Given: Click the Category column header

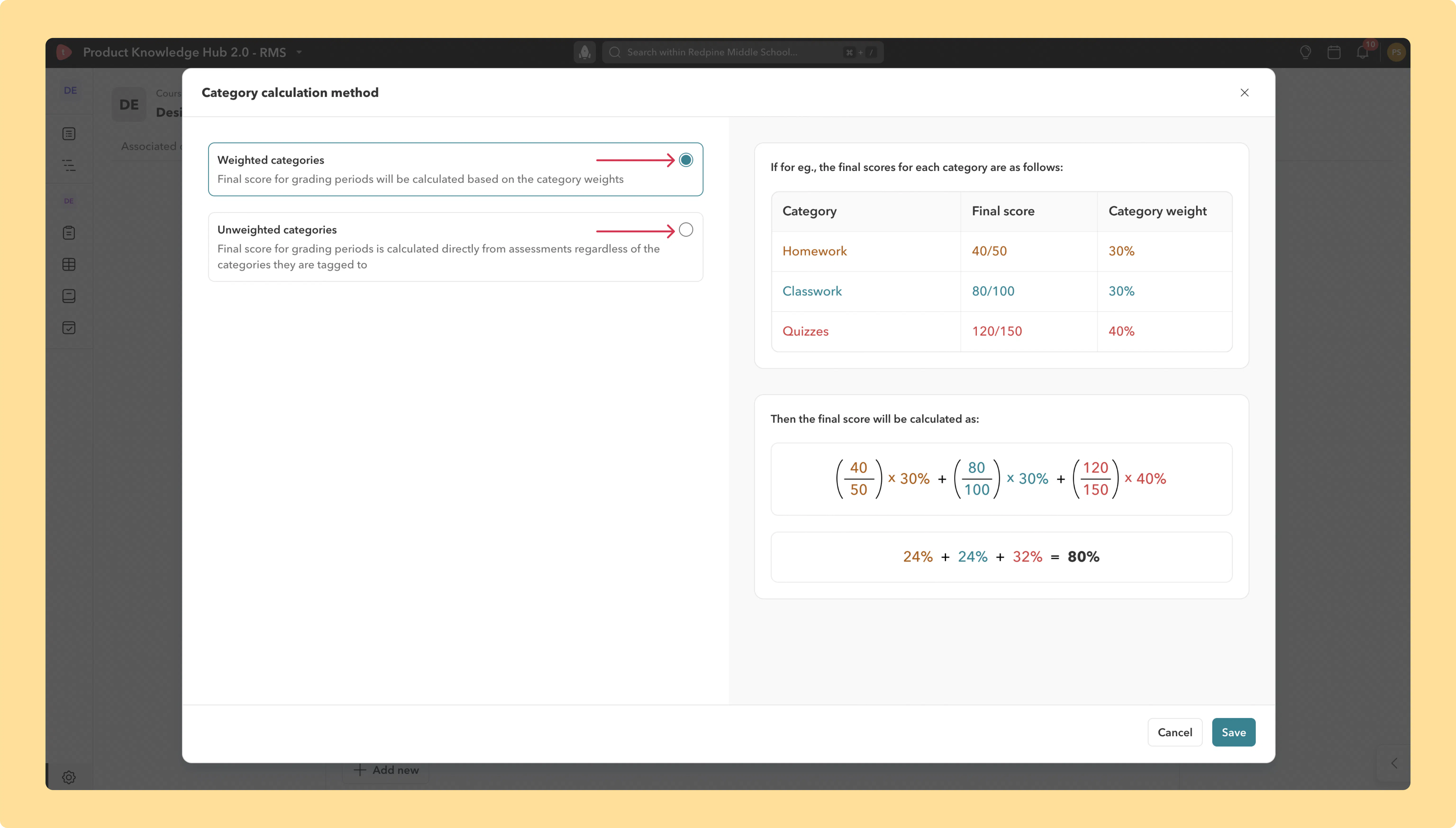Looking at the screenshot, I should [866, 212].
